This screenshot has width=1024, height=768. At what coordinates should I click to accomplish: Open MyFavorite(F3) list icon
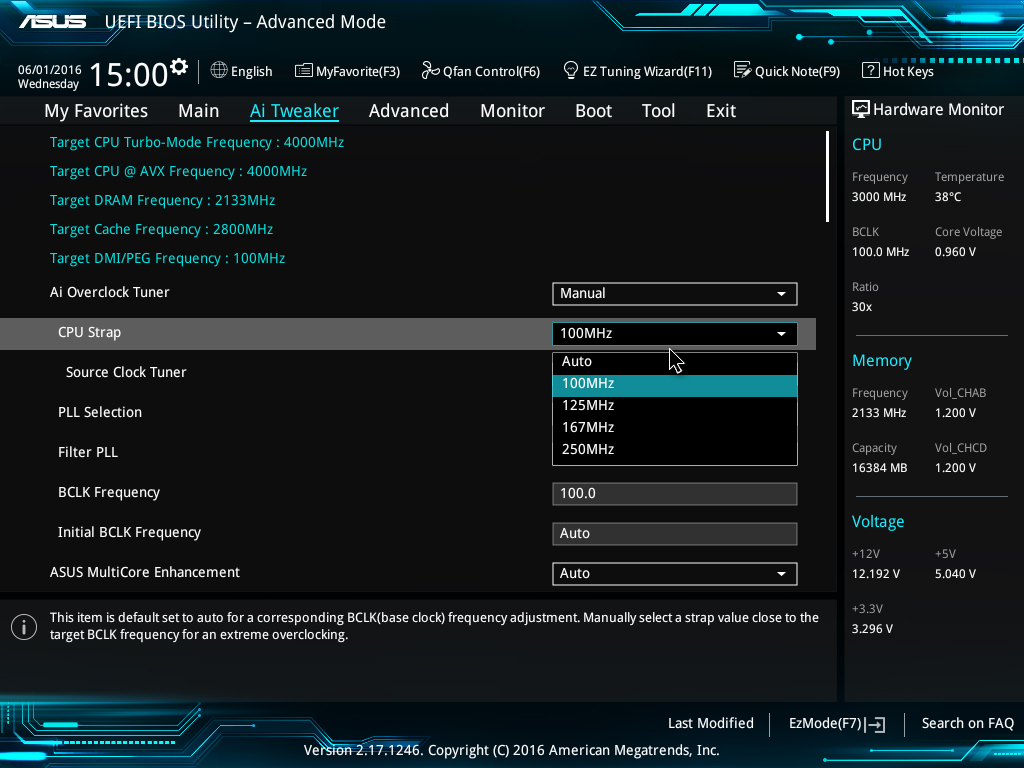coord(304,71)
